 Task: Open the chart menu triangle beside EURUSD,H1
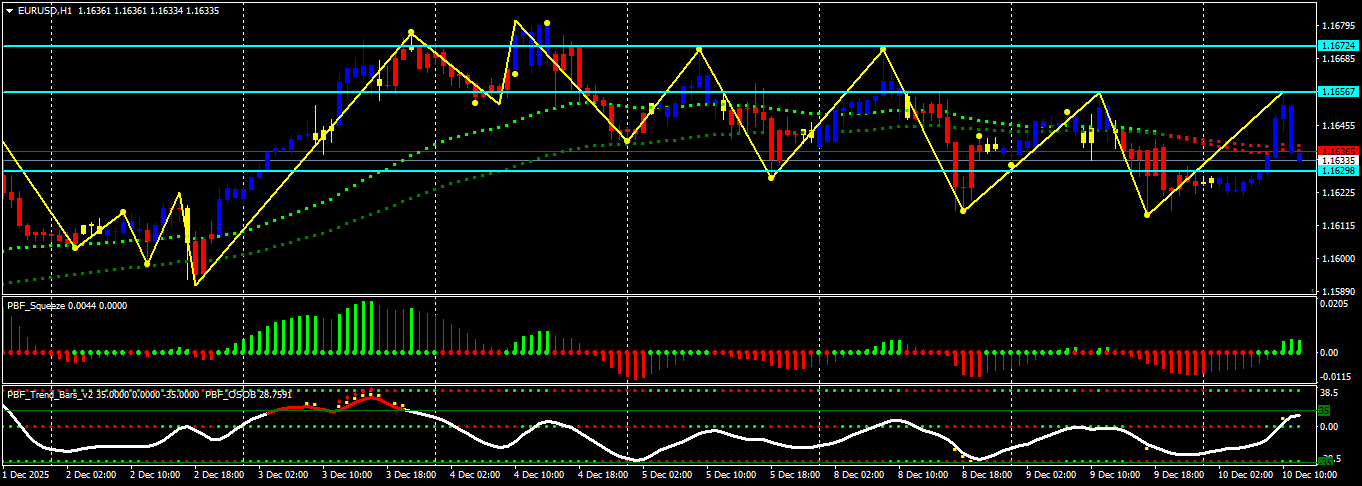pos(9,10)
